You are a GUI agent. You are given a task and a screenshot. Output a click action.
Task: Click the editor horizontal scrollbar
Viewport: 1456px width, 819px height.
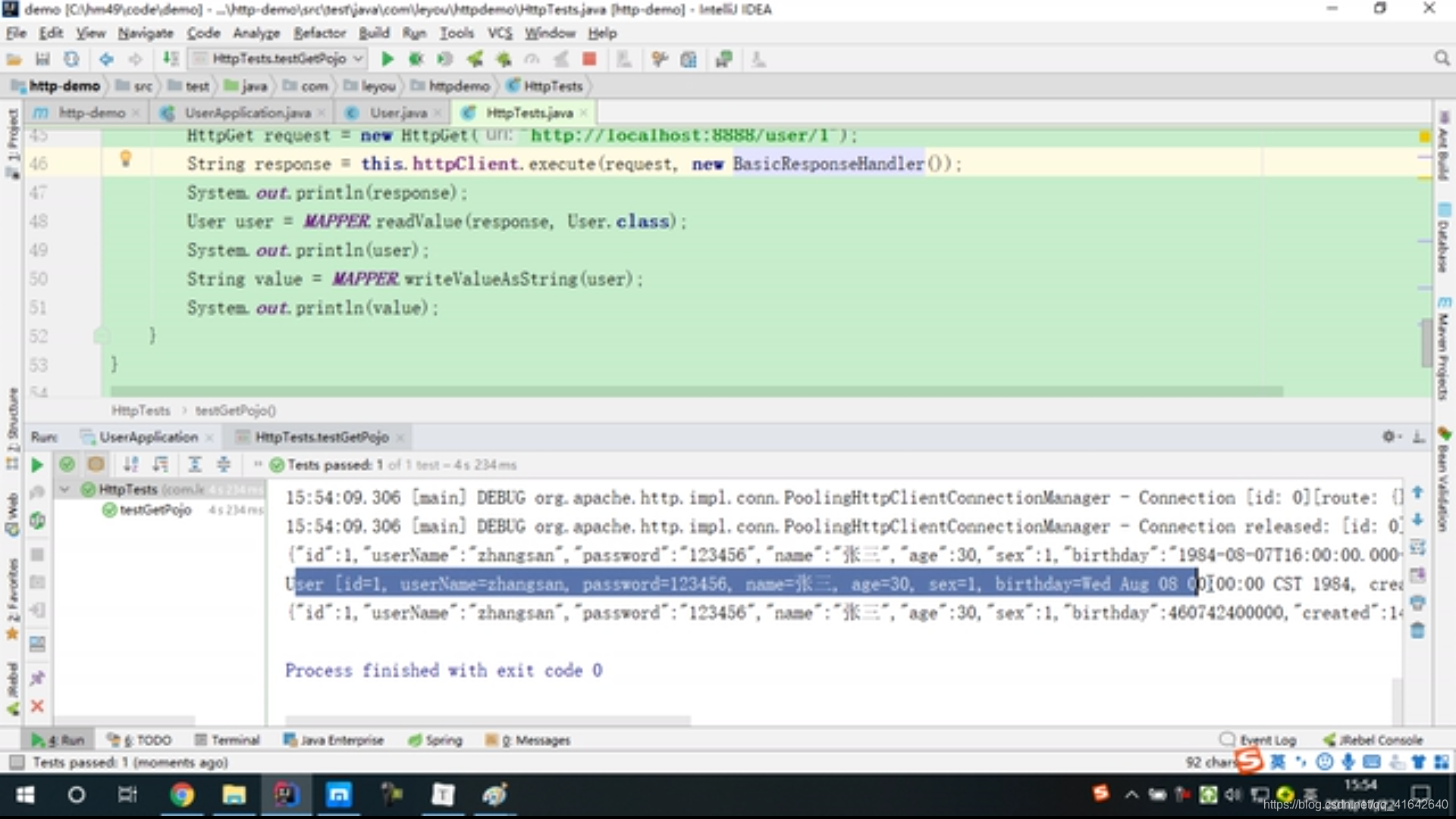[696, 391]
